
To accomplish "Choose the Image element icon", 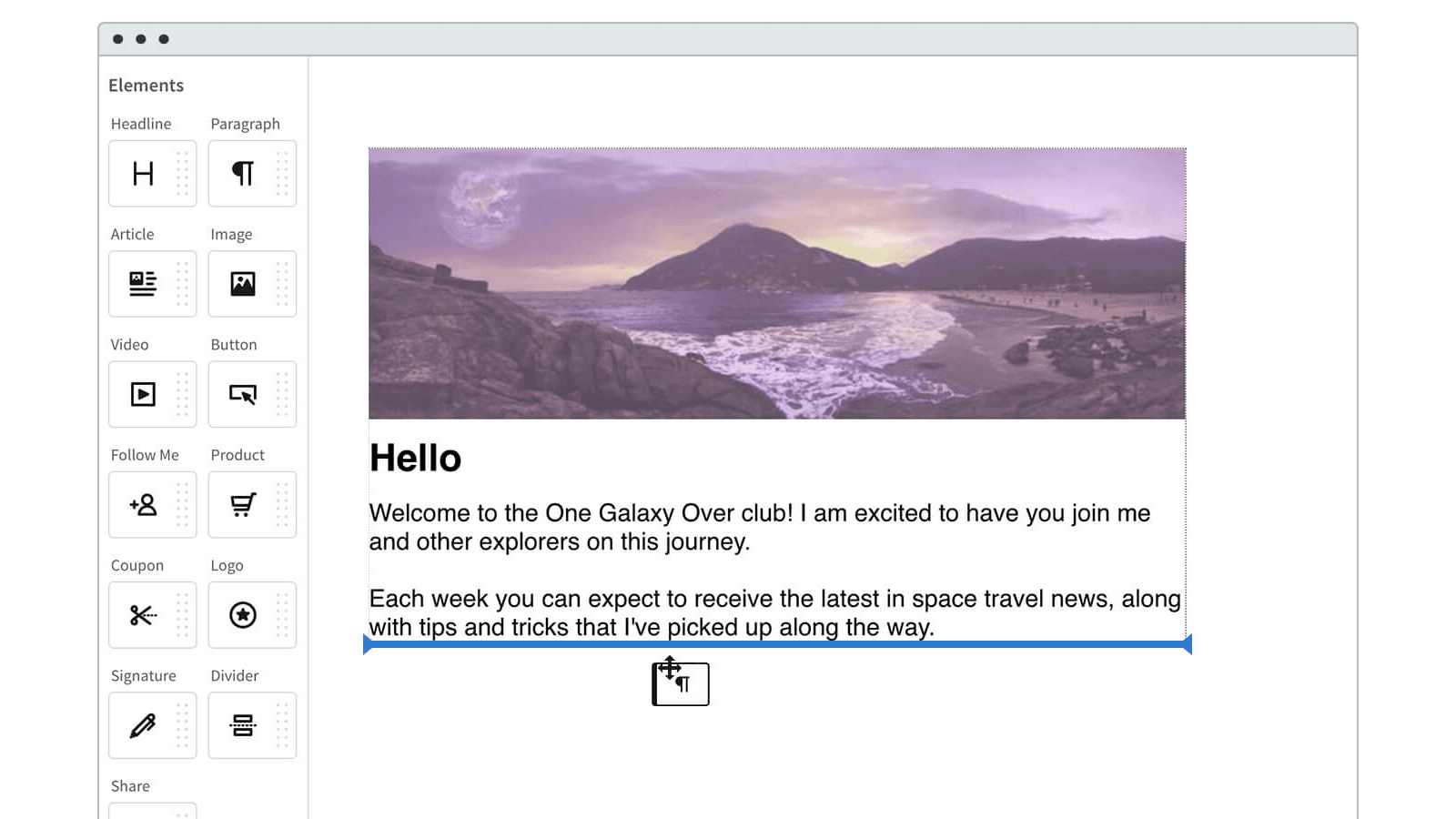I will point(245,284).
